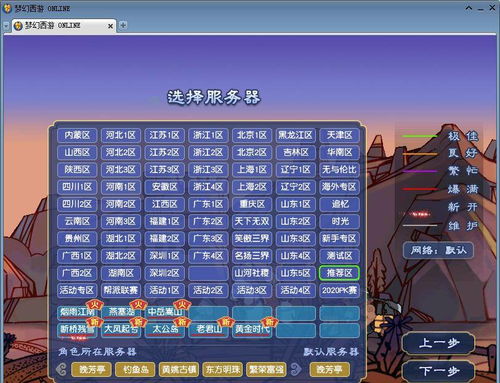
Task: Open a new tab with plus icon
Action: click(x=123, y=25)
